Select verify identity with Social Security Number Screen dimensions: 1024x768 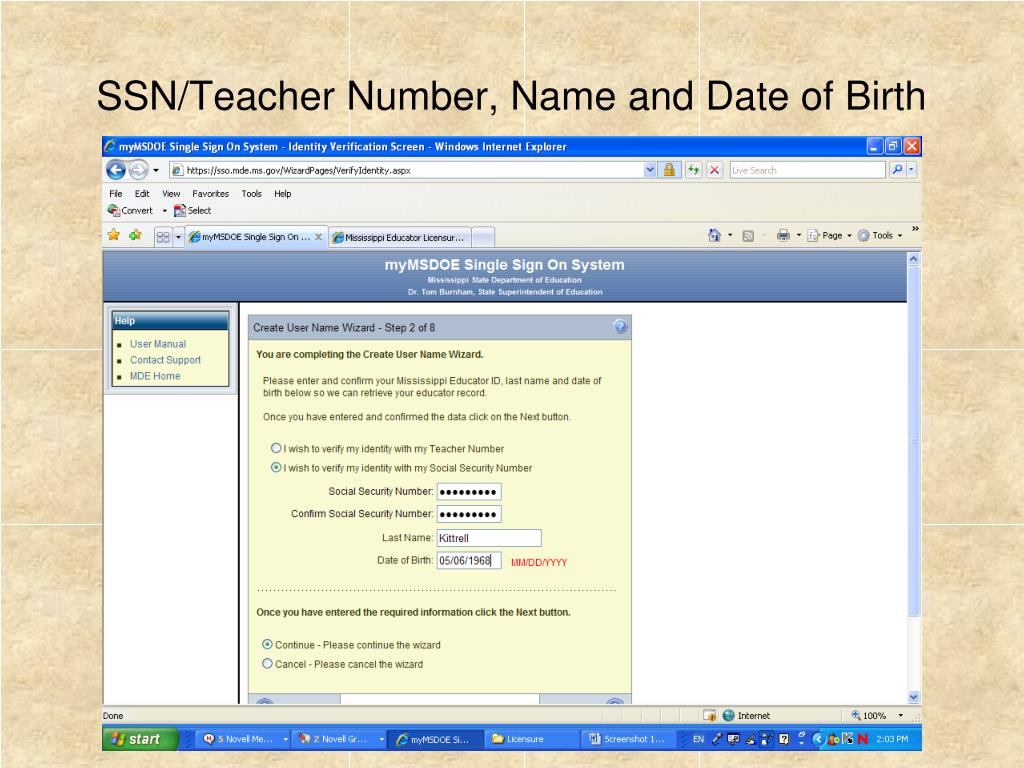(276, 468)
